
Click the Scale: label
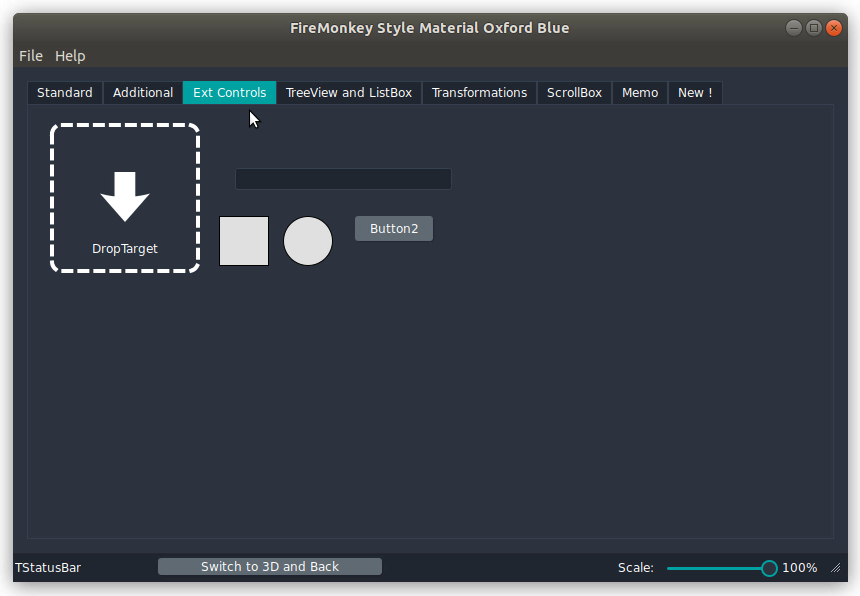tap(636, 567)
